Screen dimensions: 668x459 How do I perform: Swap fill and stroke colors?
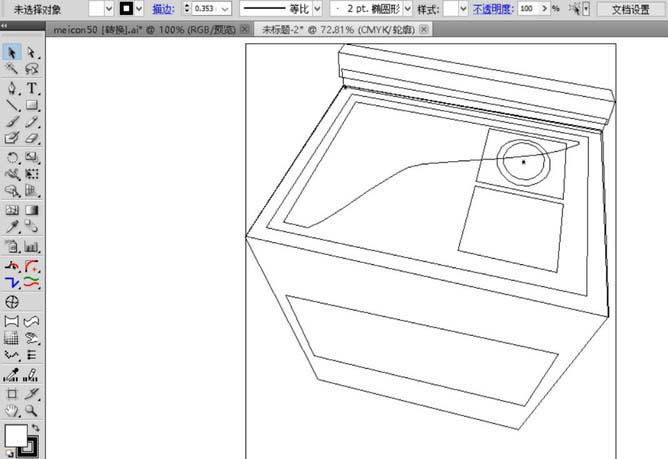click(36, 427)
